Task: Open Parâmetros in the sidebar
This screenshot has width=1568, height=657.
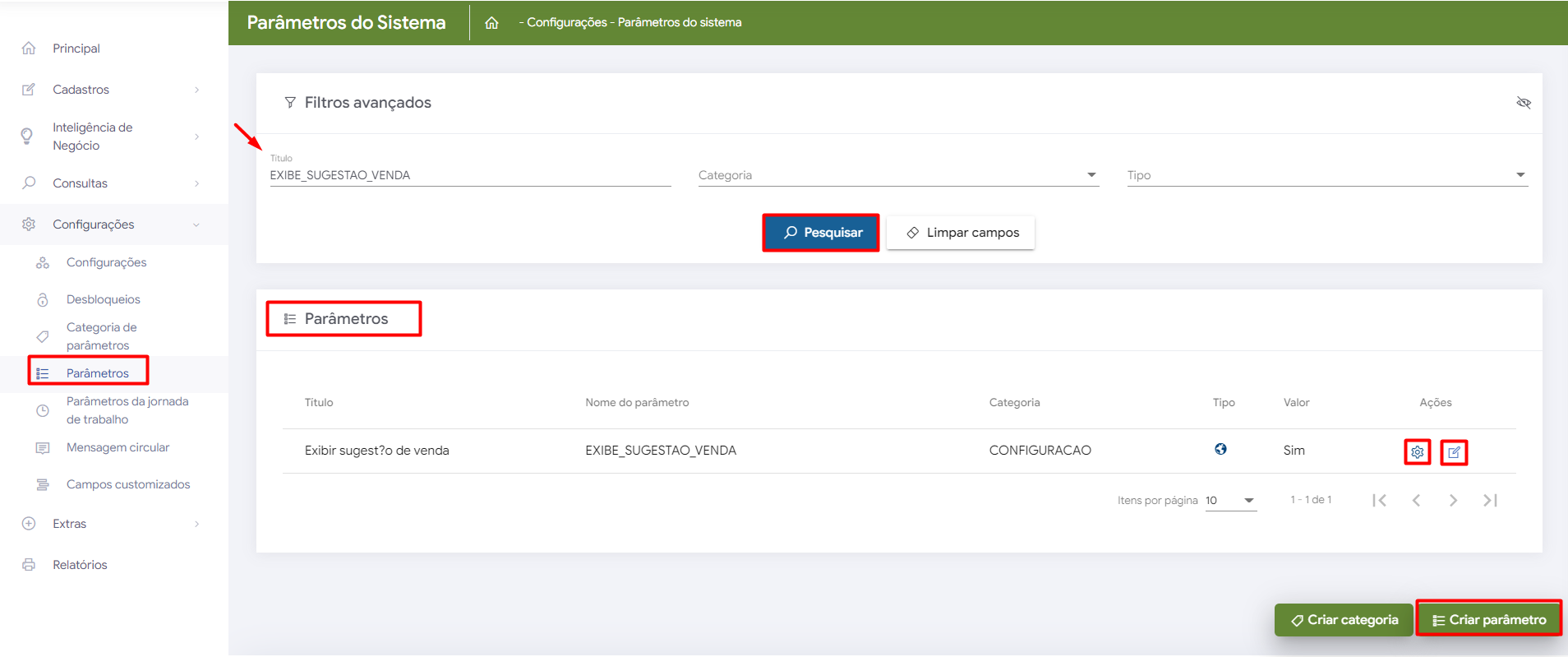Action: [x=97, y=373]
